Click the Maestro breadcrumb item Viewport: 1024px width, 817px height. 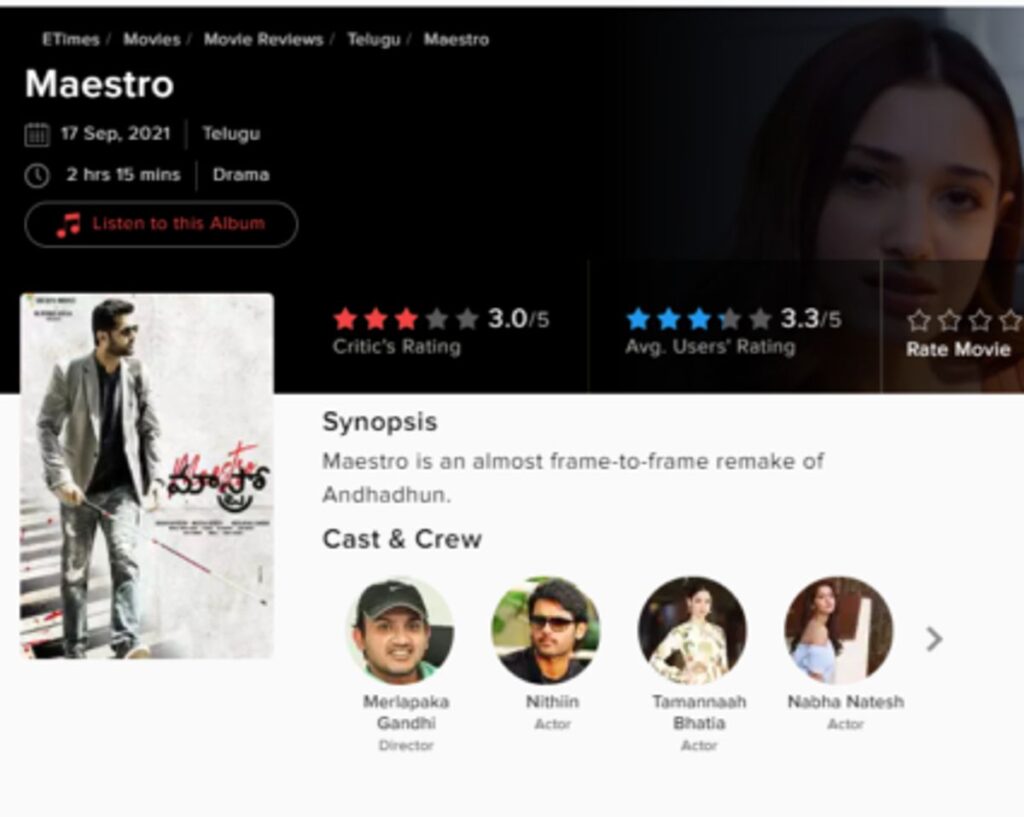pos(456,40)
